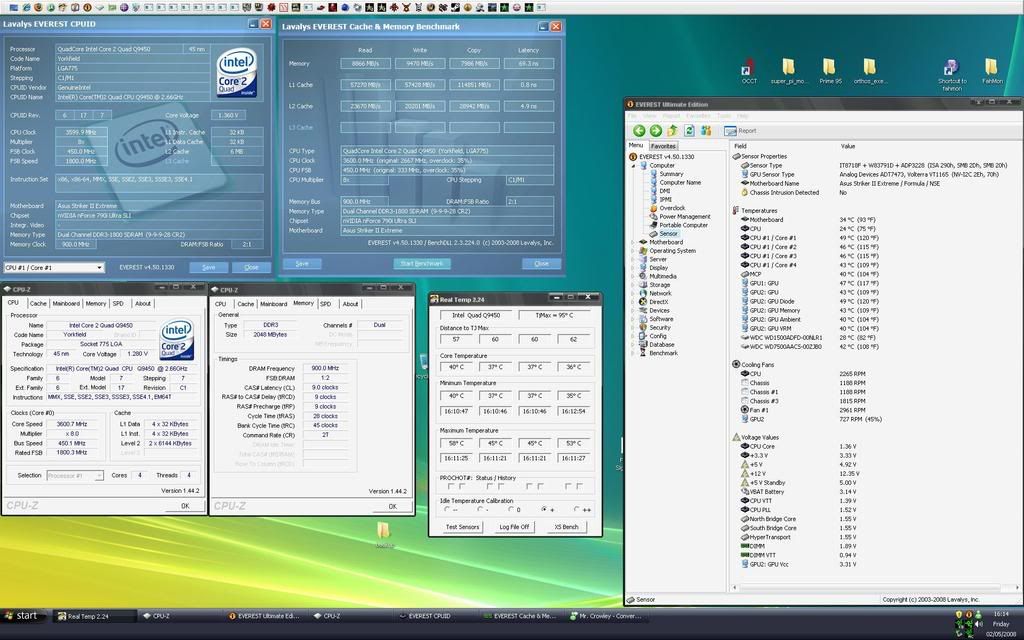Select the Overclock item in EVEREST tree
1024x640 pixels.
point(672,208)
